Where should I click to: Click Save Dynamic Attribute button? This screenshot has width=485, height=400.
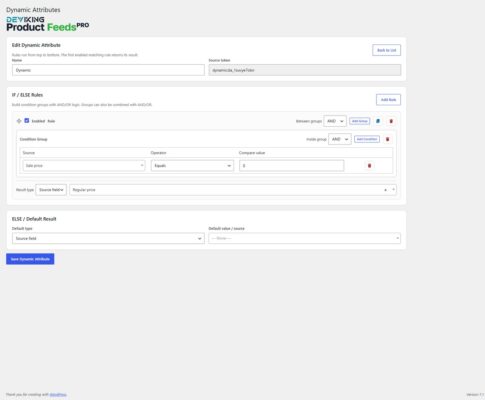coord(30,259)
